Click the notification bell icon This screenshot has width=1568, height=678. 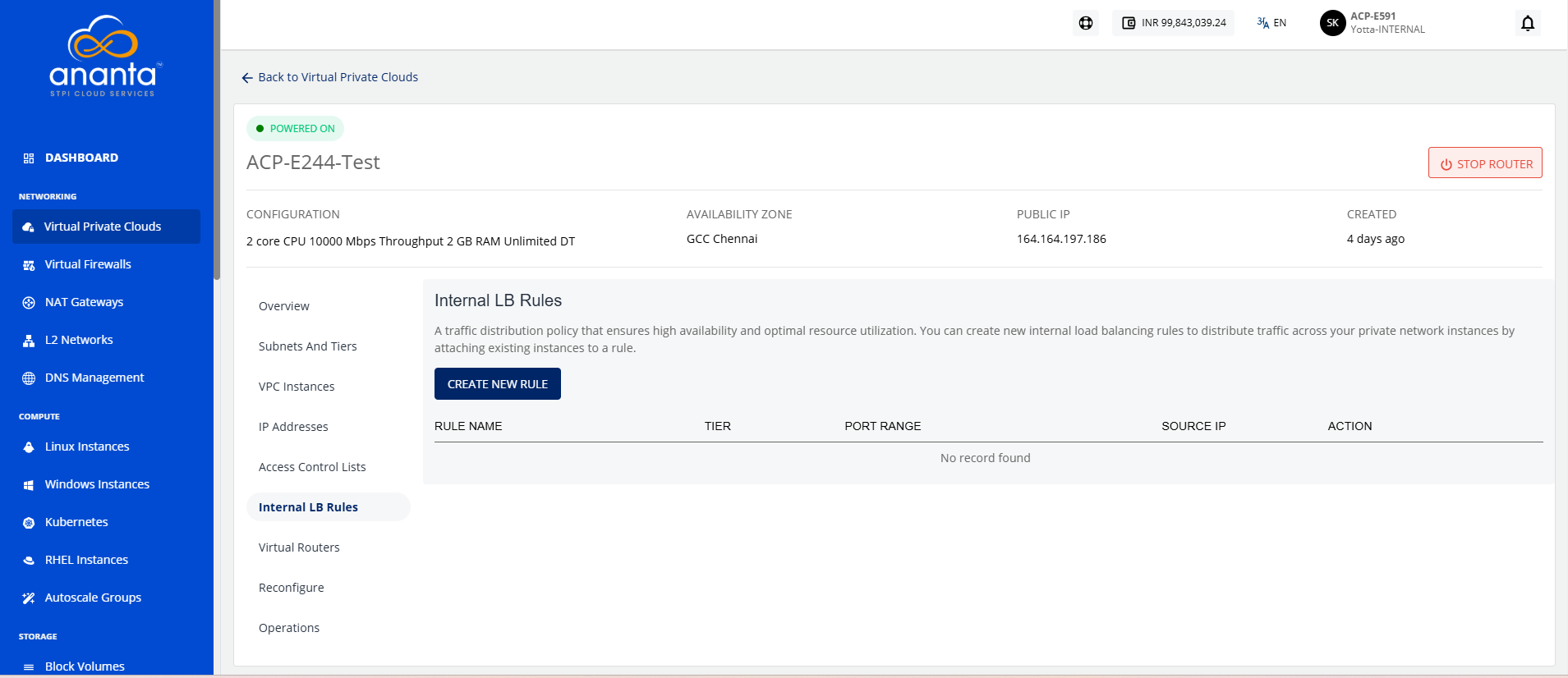[x=1527, y=23]
